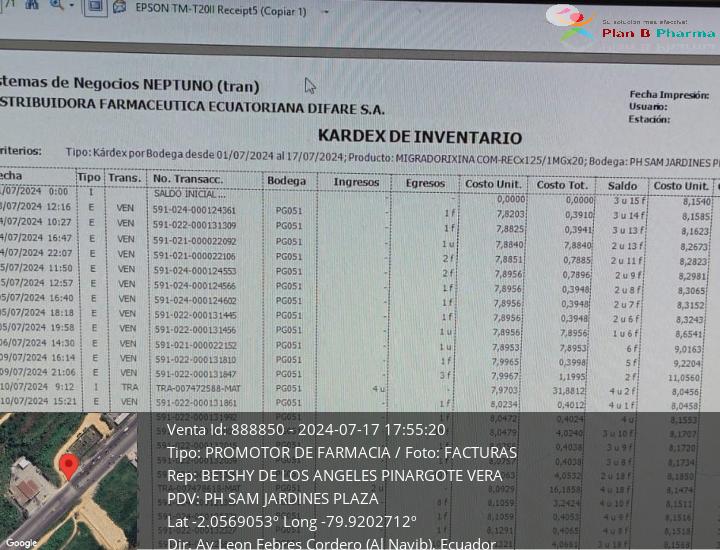Open the EPSON TM-T20II printer dropdown
The image size is (720, 550).
click(x=326, y=12)
